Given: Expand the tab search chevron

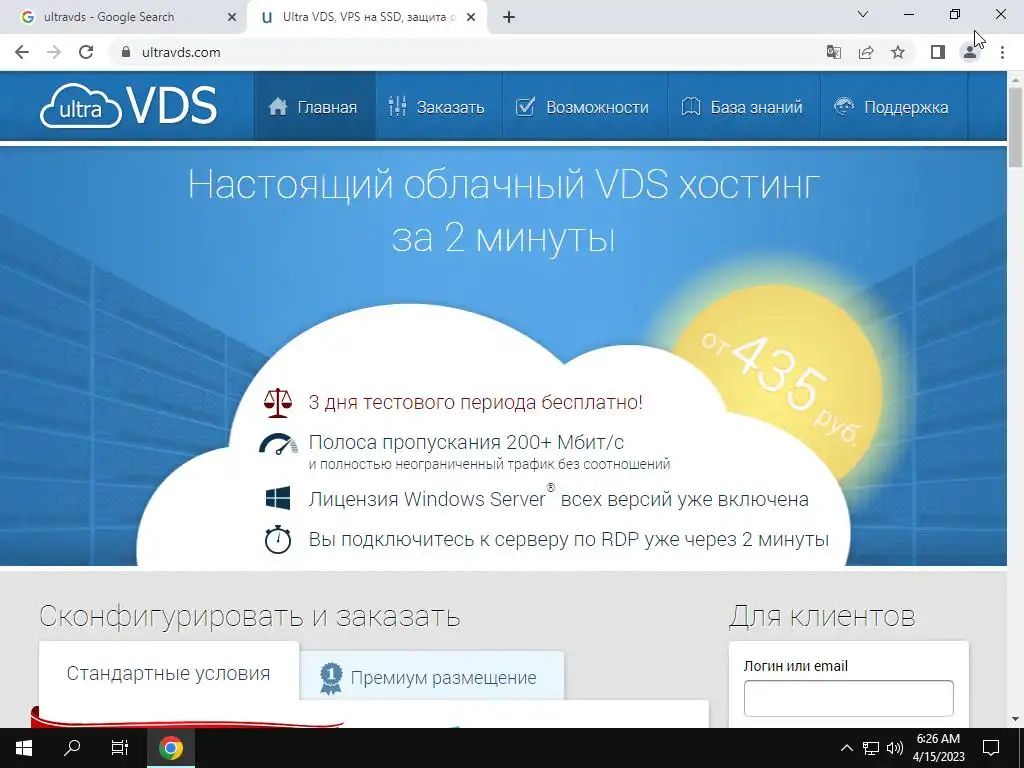Looking at the screenshot, I should click(x=863, y=14).
